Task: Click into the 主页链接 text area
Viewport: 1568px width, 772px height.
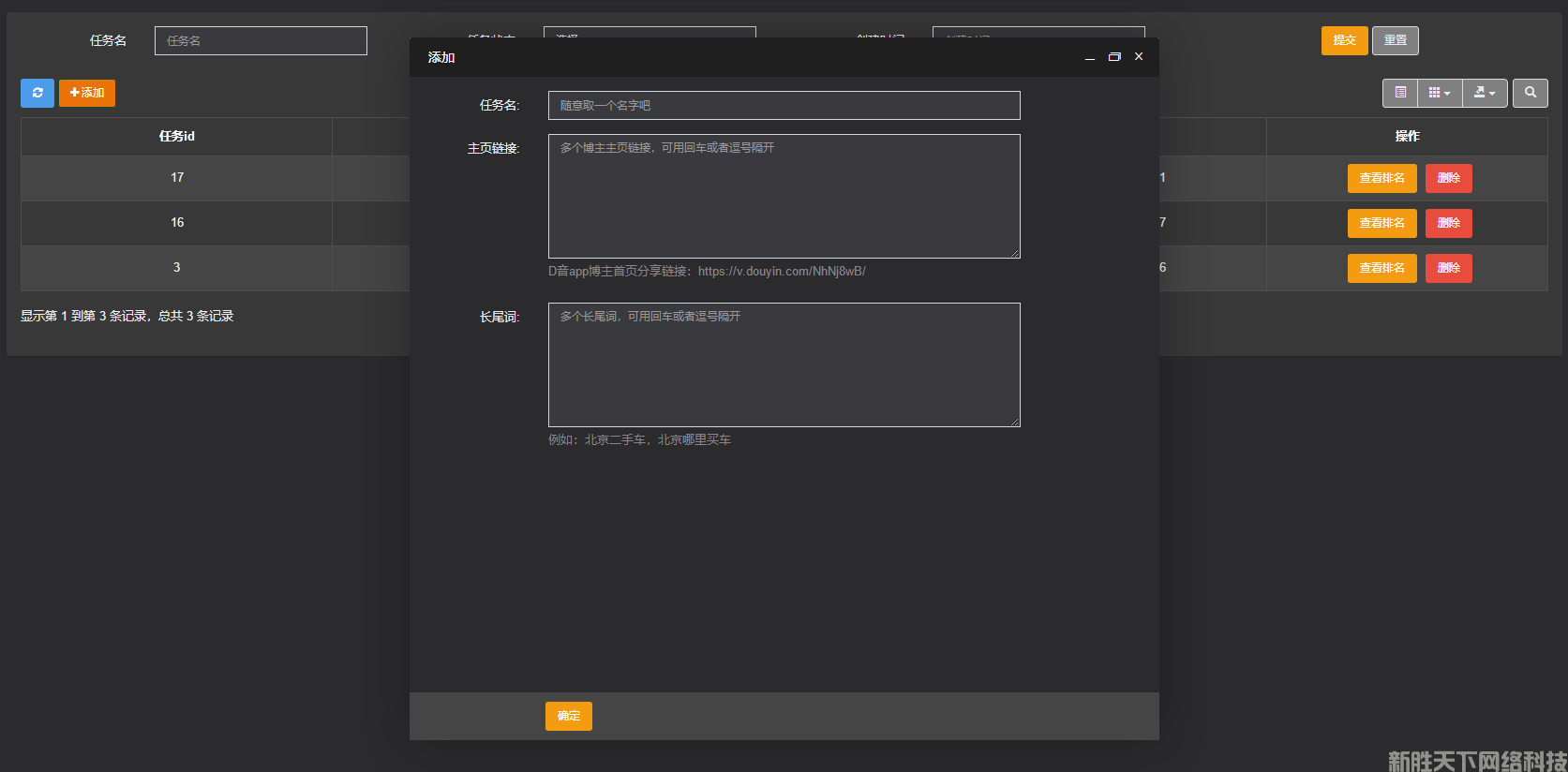Action: click(x=784, y=196)
